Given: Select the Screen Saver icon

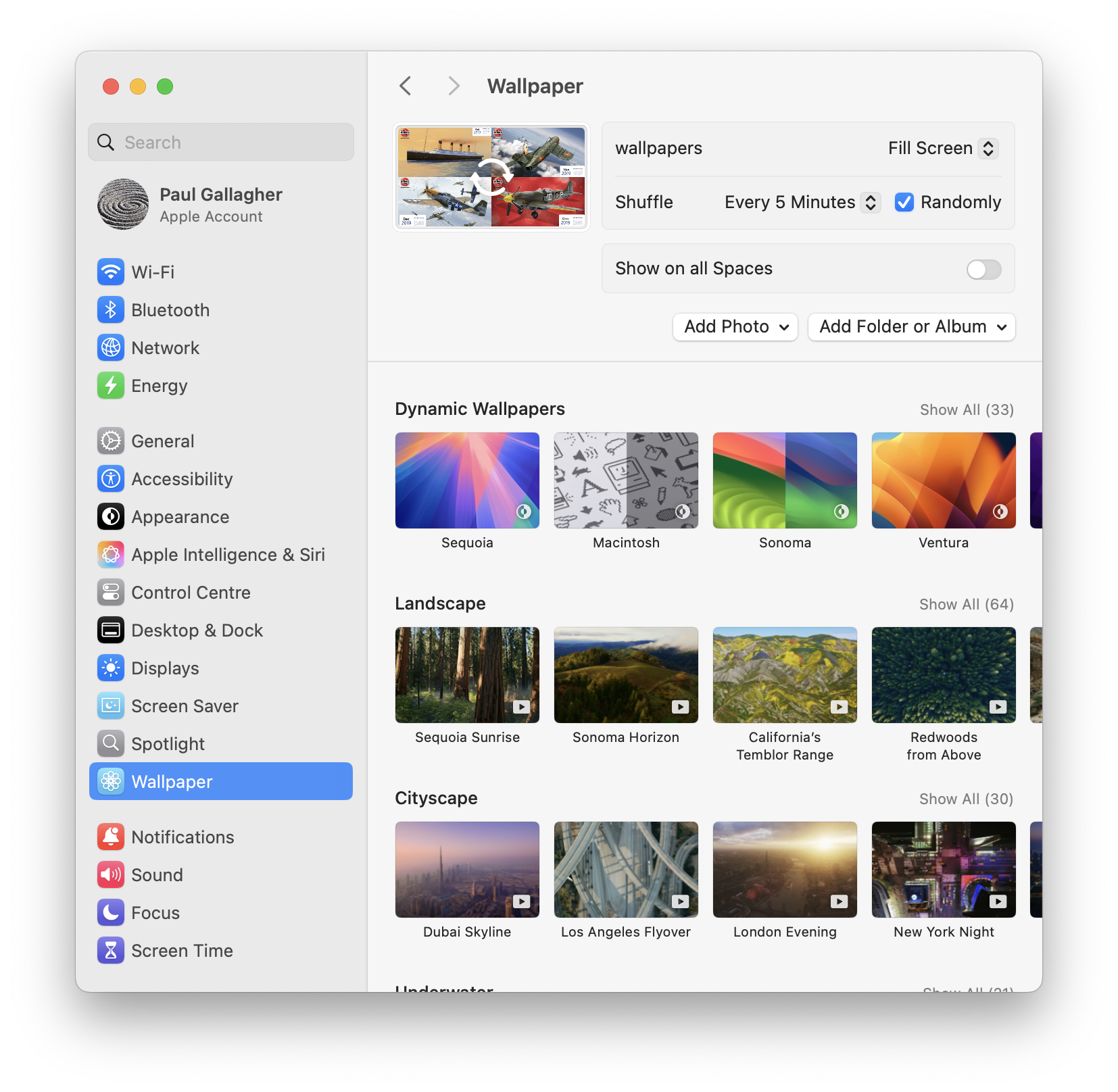Looking at the screenshot, I should [x=111, y=705].
